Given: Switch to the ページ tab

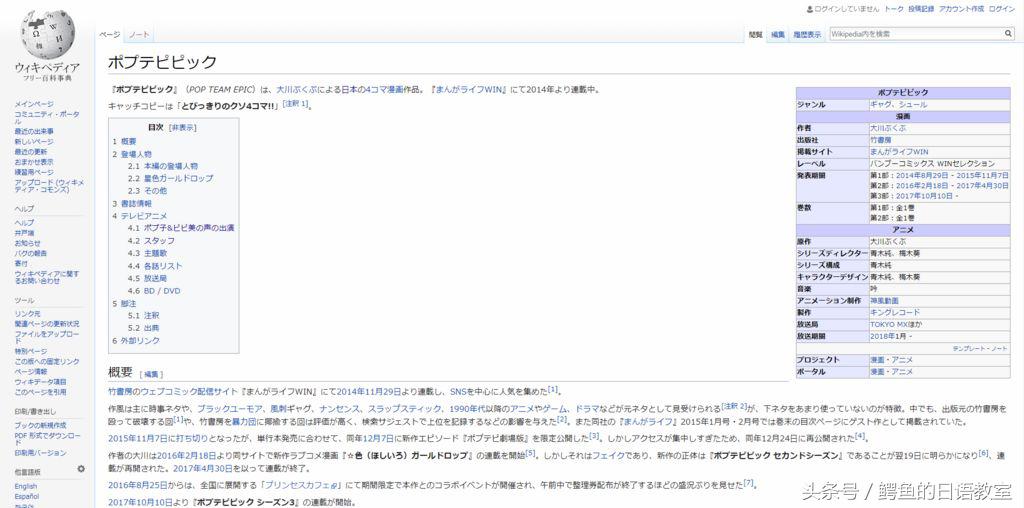Looking at the screenshot, I should 110,35.
